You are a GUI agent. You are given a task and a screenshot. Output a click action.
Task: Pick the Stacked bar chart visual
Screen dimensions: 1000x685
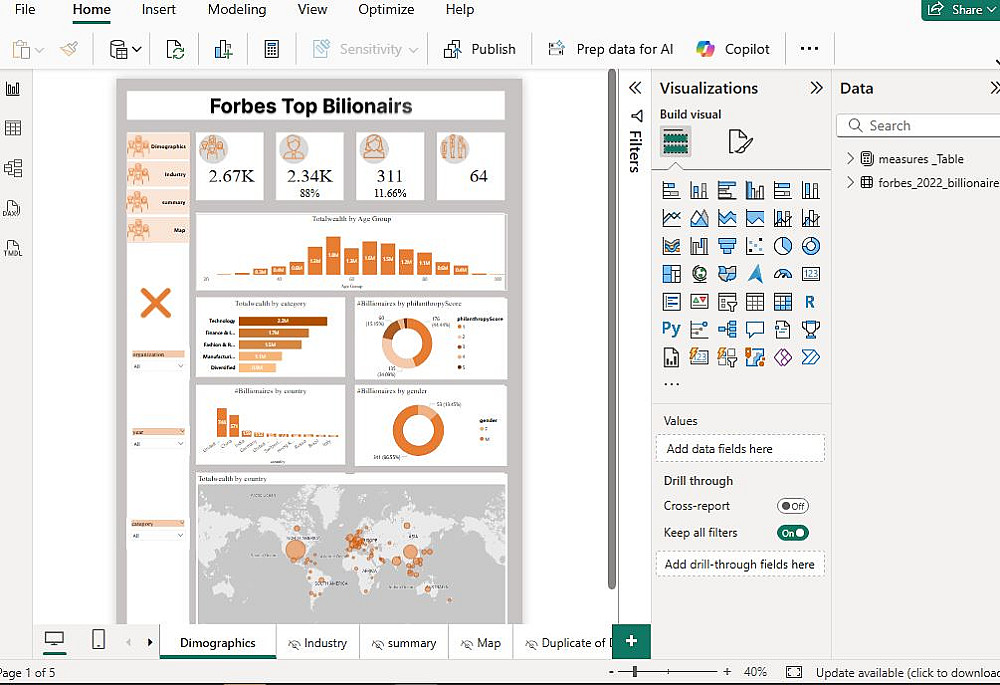pyautogui.click(x=671, y=190)
